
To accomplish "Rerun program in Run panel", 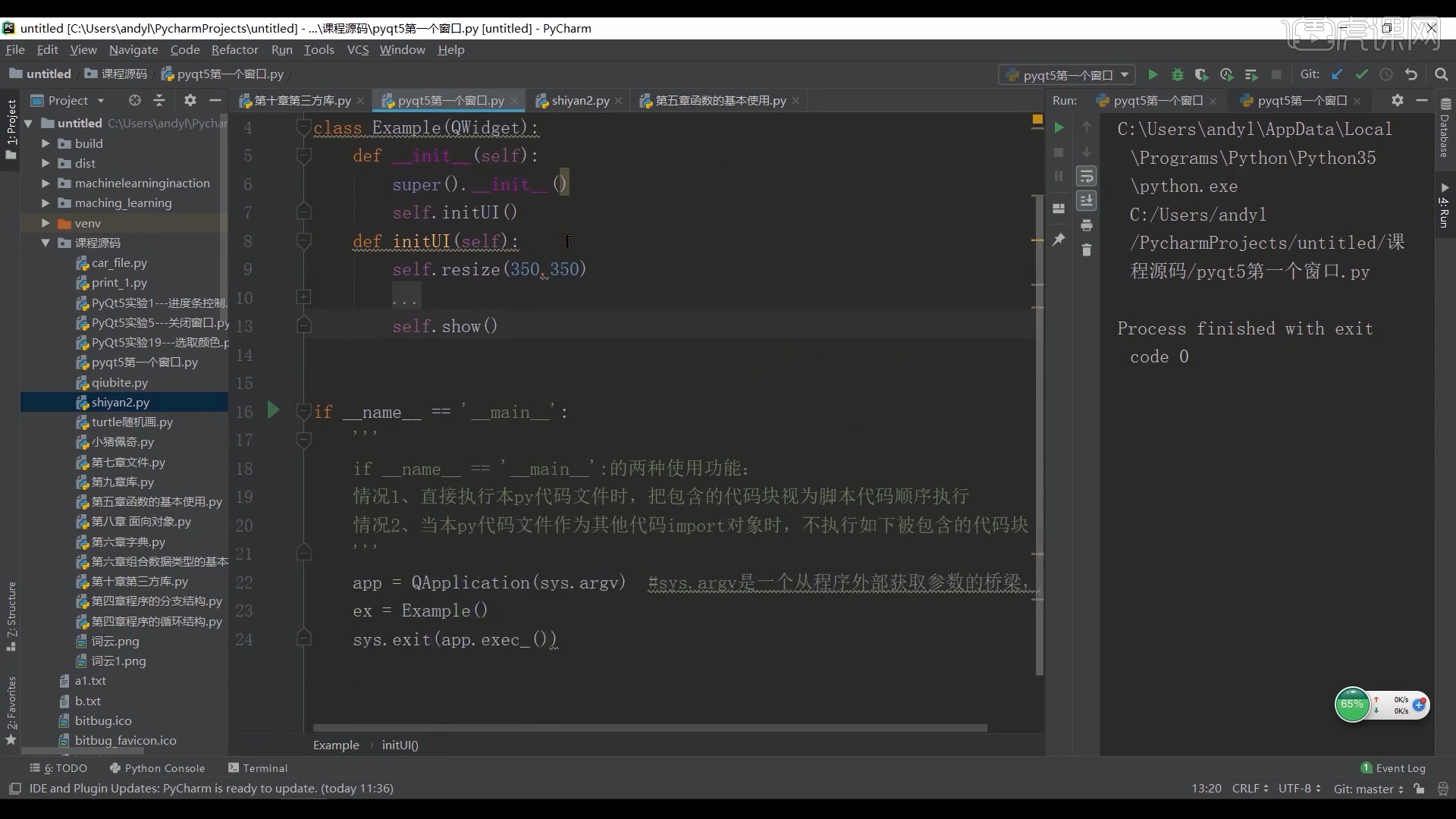I will [x=1059, y=127].
